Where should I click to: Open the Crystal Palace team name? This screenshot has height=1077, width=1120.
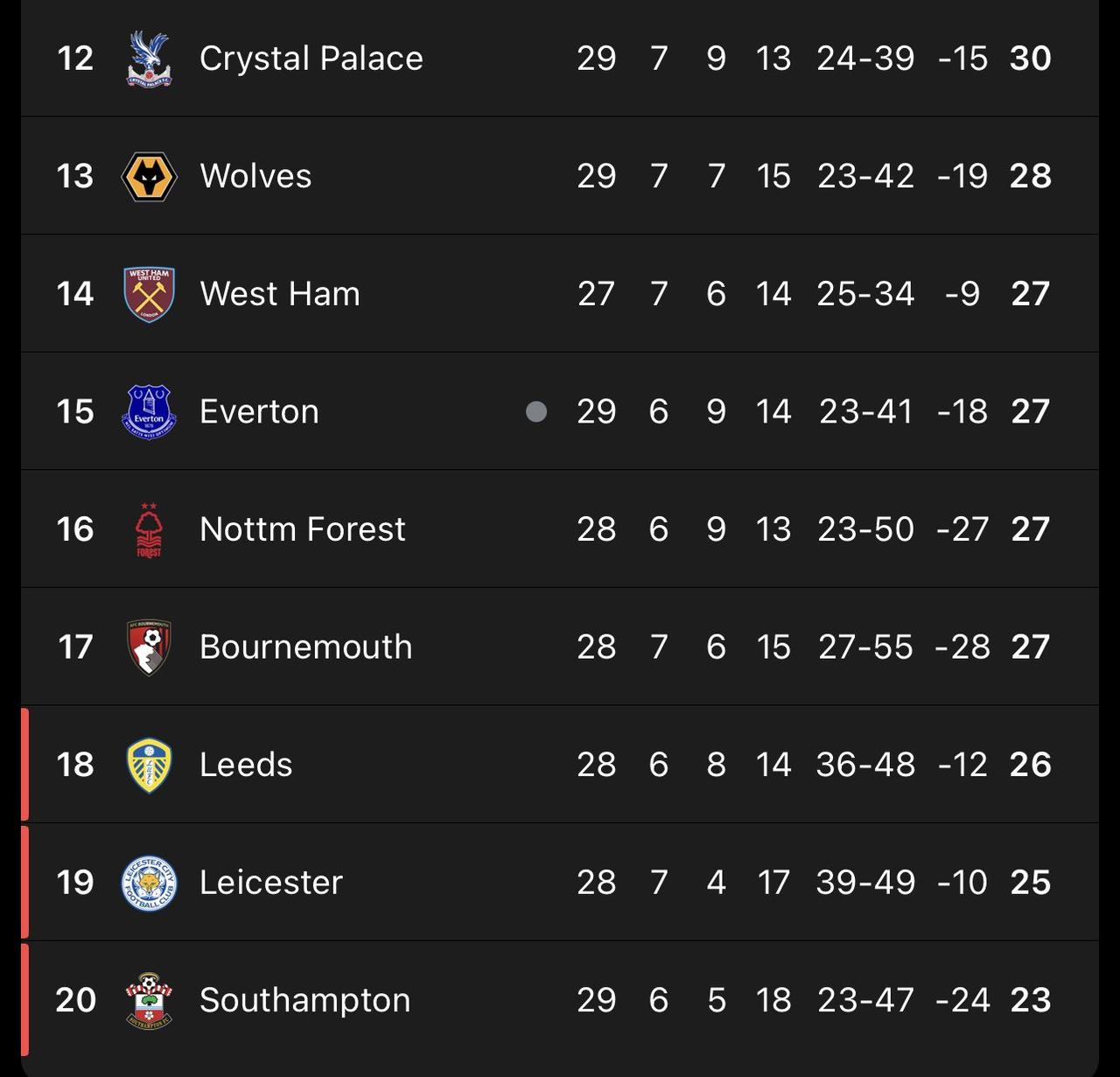pyautogui.click(x=311, y=59)
